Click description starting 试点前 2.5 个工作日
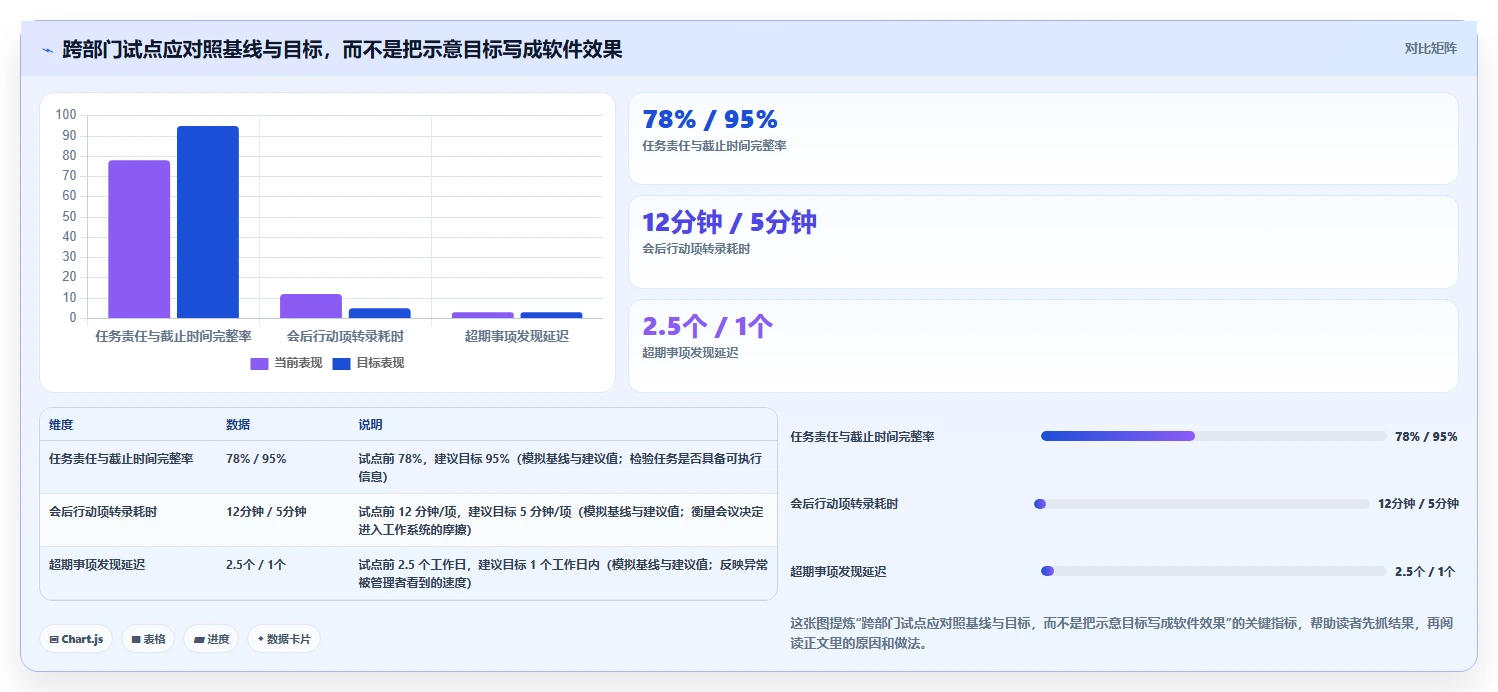 click(x=563, y=574)
